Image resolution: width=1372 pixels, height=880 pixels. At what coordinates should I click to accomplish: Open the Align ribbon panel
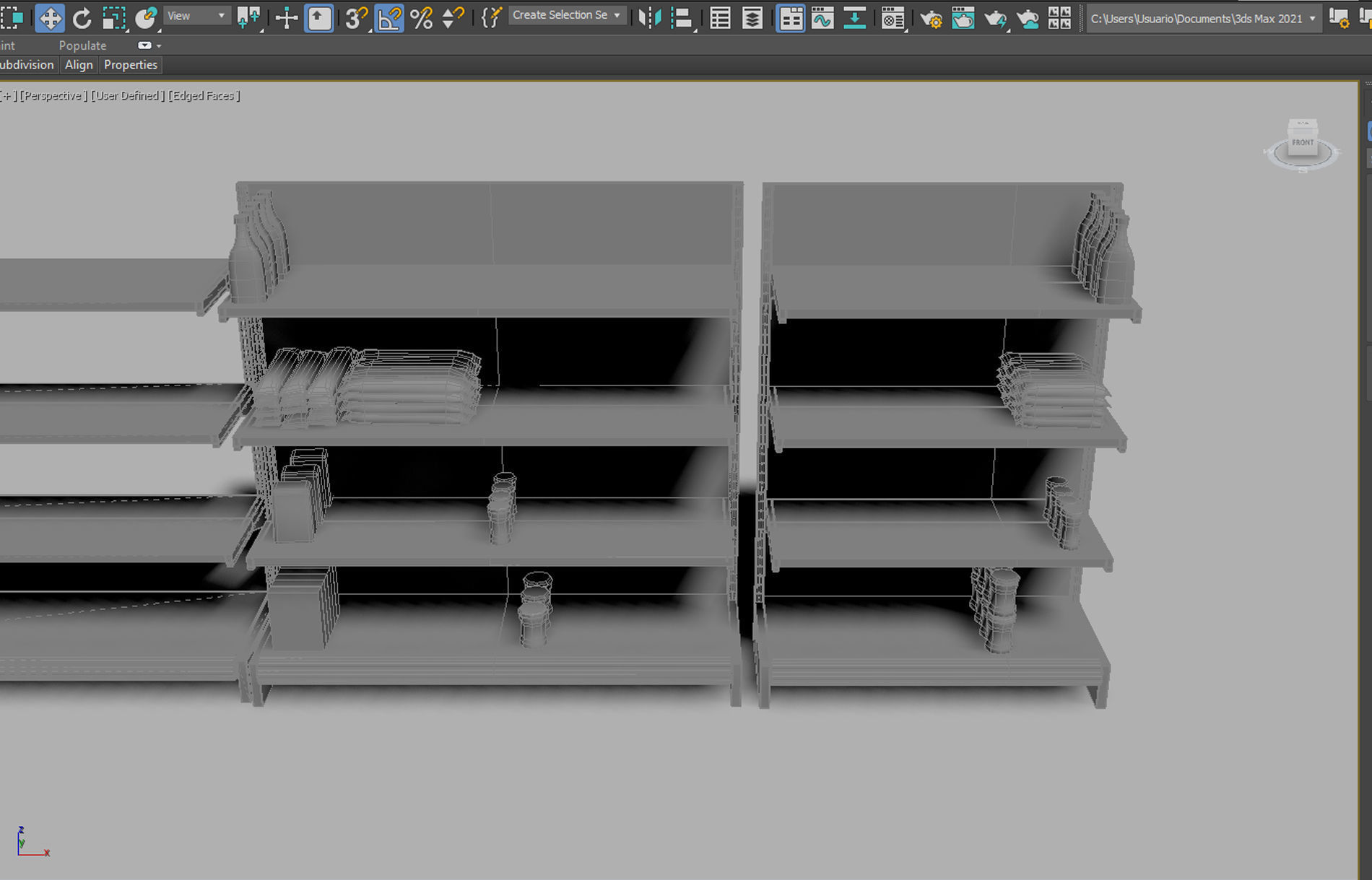[79, 65]
